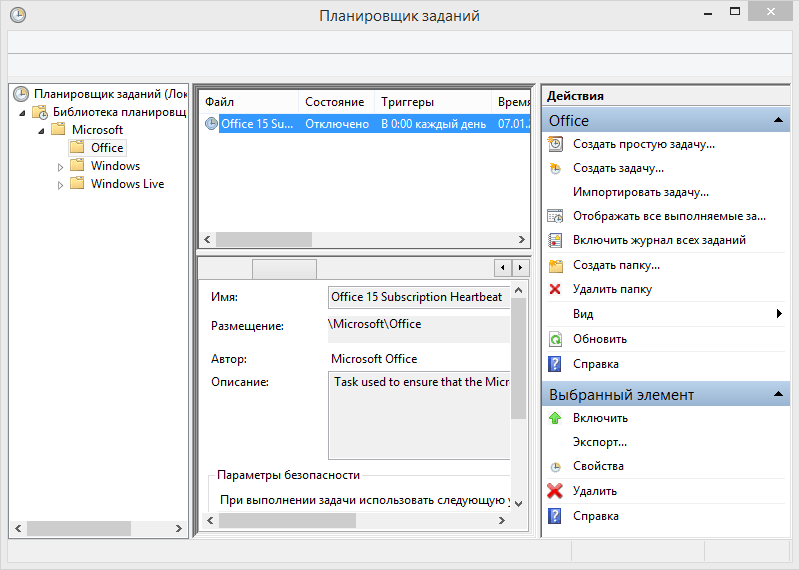Click the clock icon of the Office 15 task row
Viewport: 800px width, 570px height.
[211, 123]
